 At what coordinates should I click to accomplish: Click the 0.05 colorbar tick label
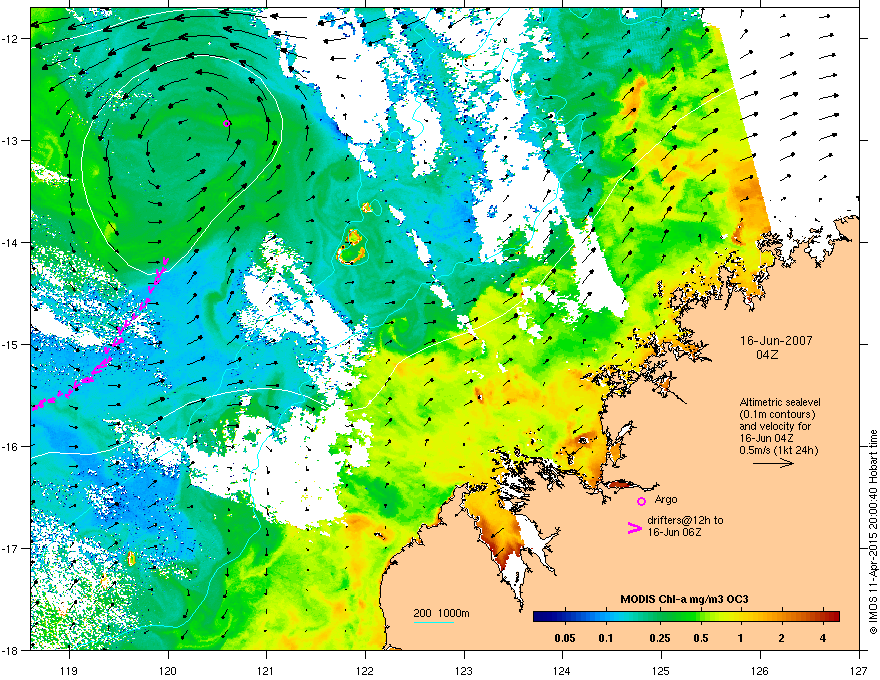coord(565,638)
